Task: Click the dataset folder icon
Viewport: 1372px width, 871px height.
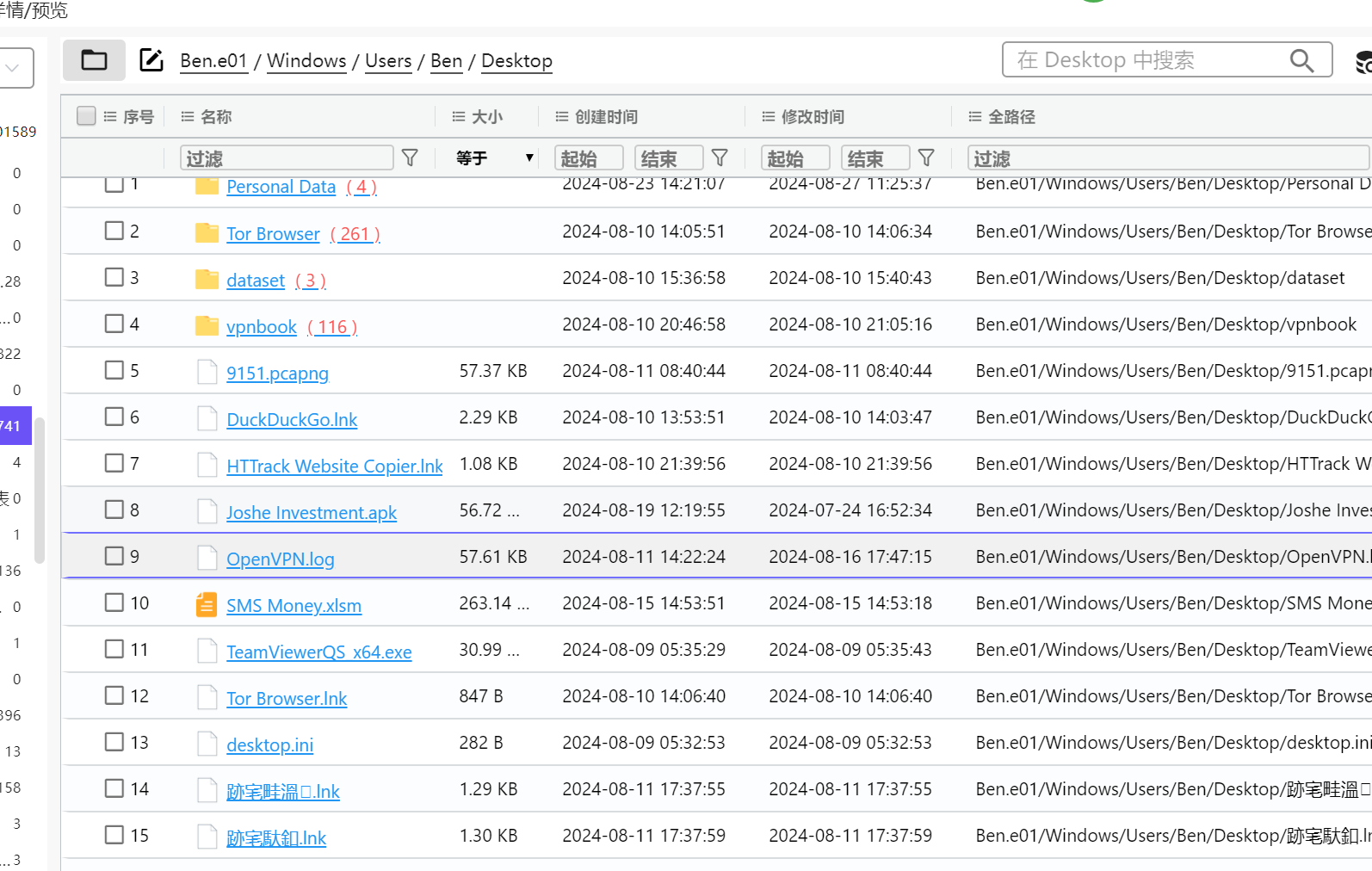Action: (x=207, y=279)
